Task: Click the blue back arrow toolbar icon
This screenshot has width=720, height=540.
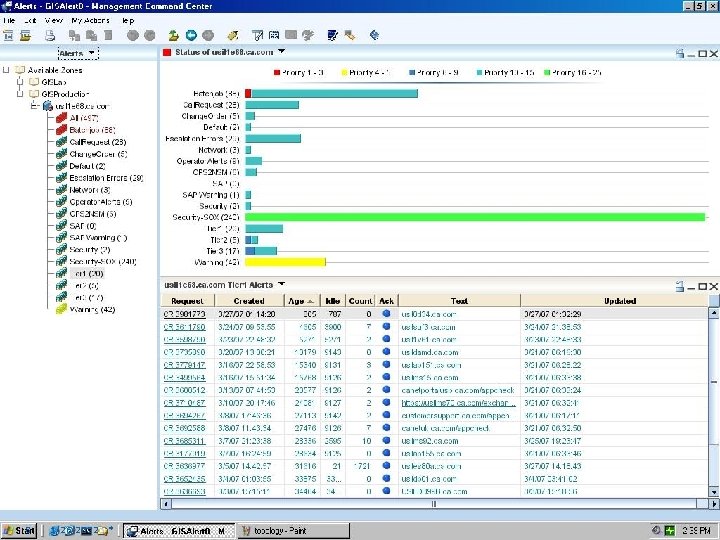Action: point(191,35)
